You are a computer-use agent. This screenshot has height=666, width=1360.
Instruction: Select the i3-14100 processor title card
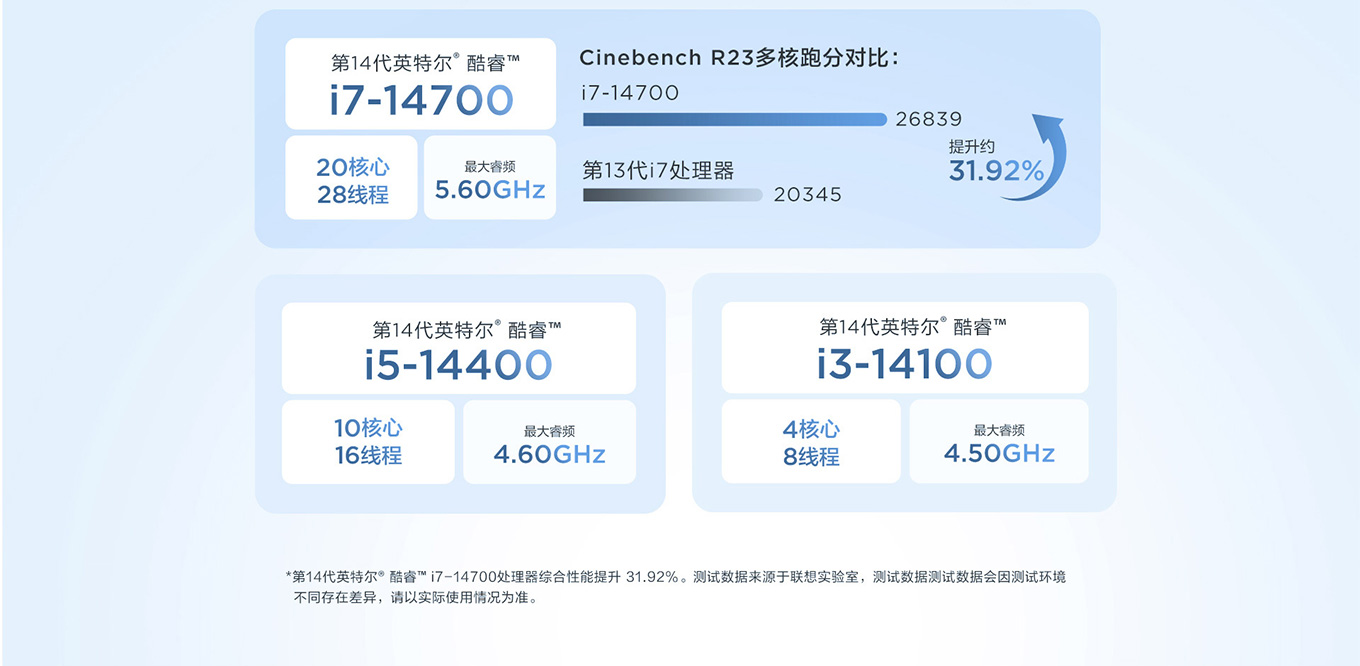click(904, 347)
